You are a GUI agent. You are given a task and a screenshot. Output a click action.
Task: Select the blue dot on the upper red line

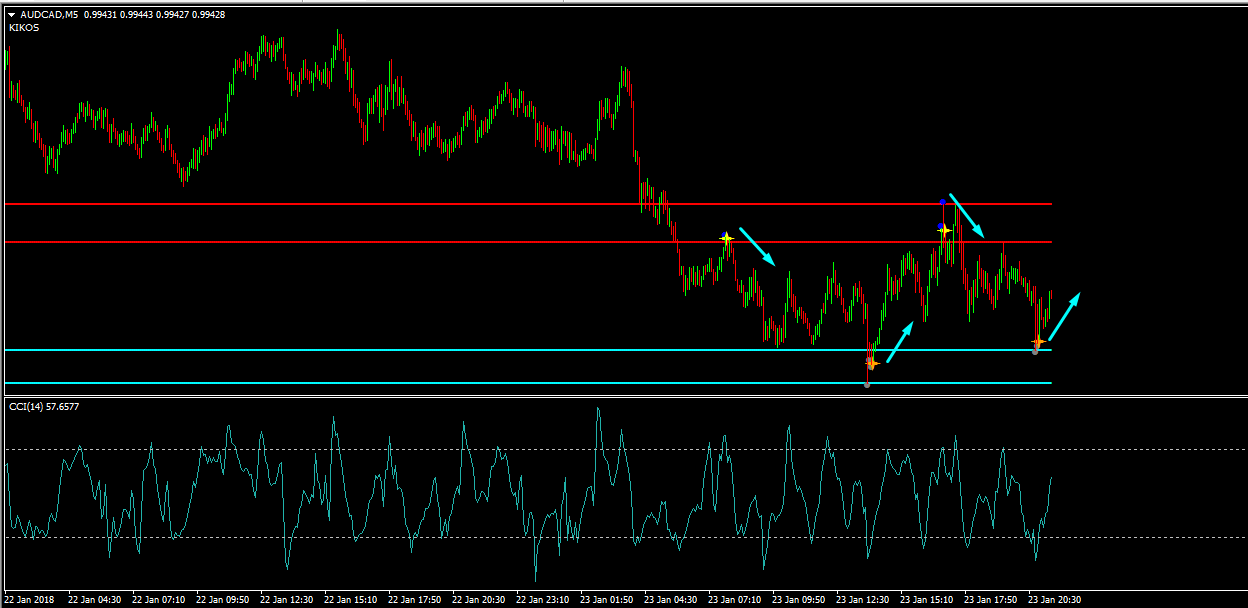(x=942, y=203)
